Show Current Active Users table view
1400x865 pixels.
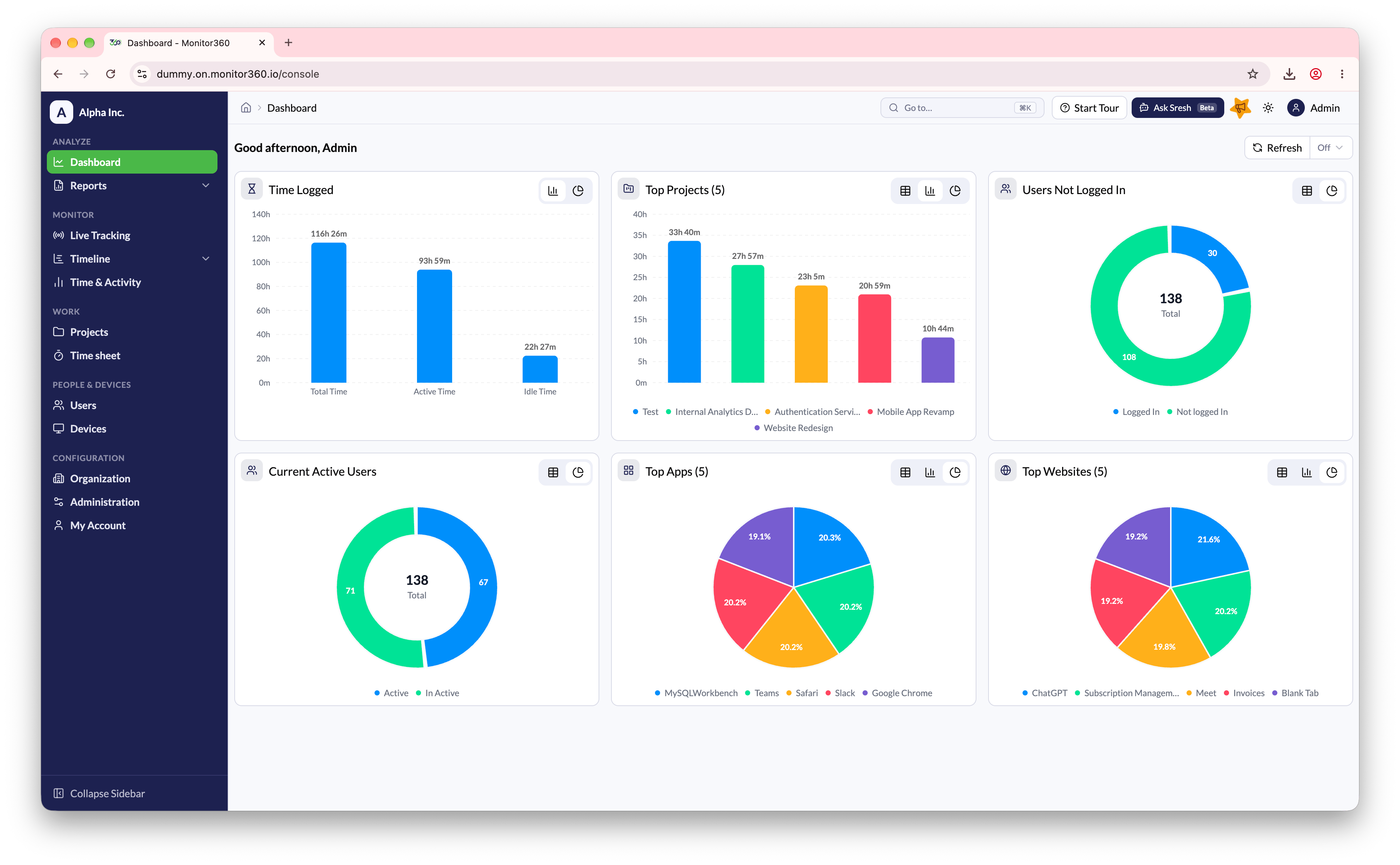(552, 472)
